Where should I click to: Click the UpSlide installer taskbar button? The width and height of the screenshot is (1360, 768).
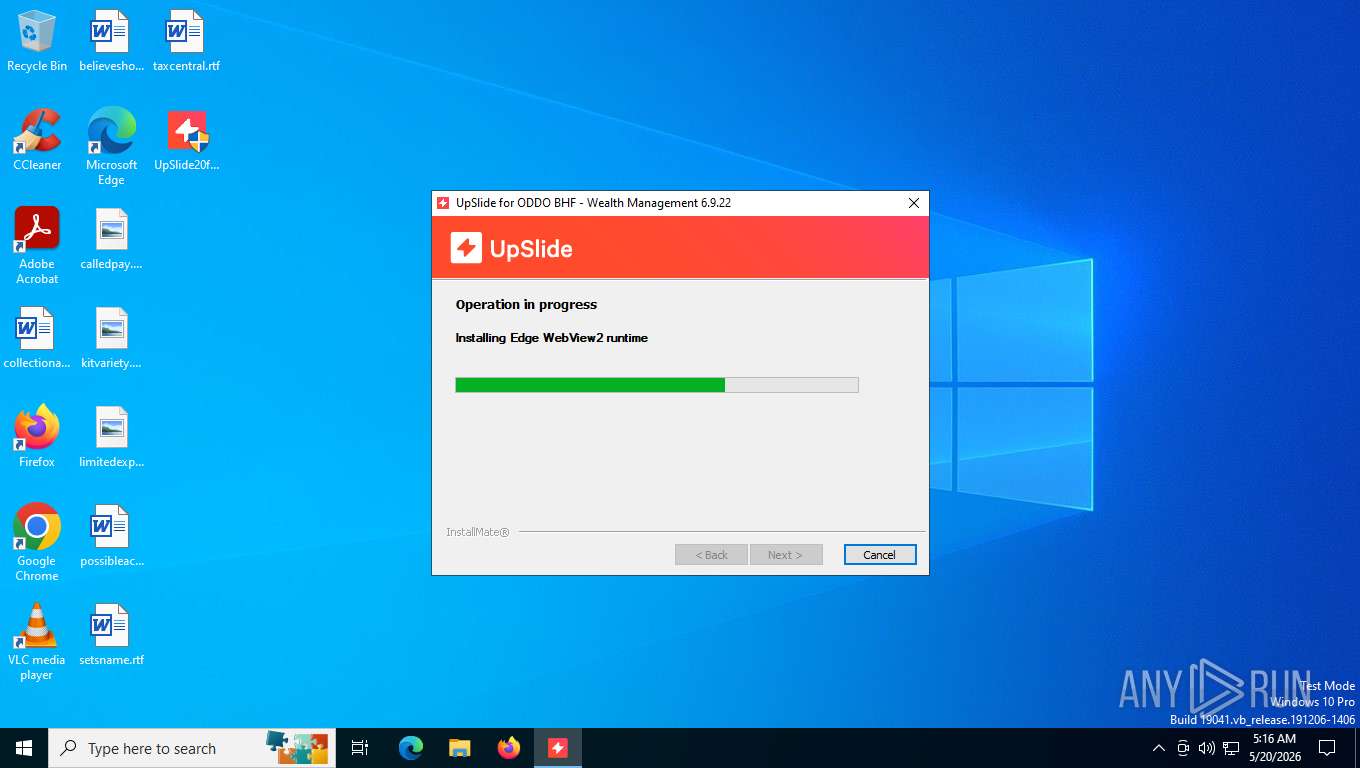point(558,748)
